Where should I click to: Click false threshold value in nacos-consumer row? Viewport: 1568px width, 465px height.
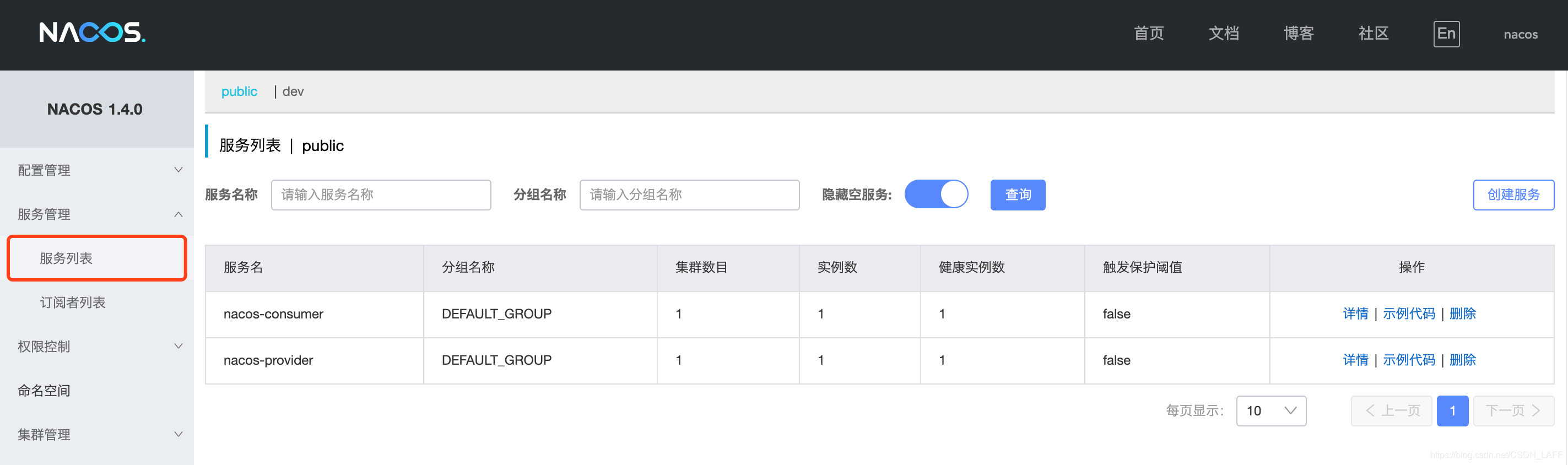click(x=1116, y=314)
